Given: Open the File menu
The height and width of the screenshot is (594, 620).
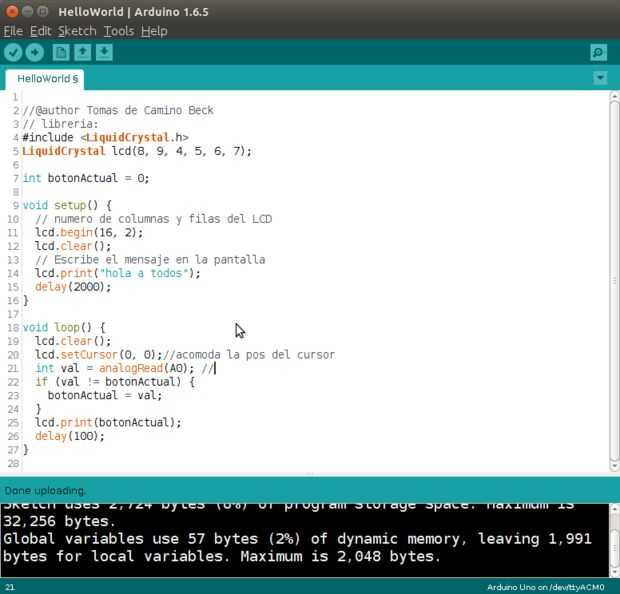Looking at the screenshot, I should click(13, 31).
